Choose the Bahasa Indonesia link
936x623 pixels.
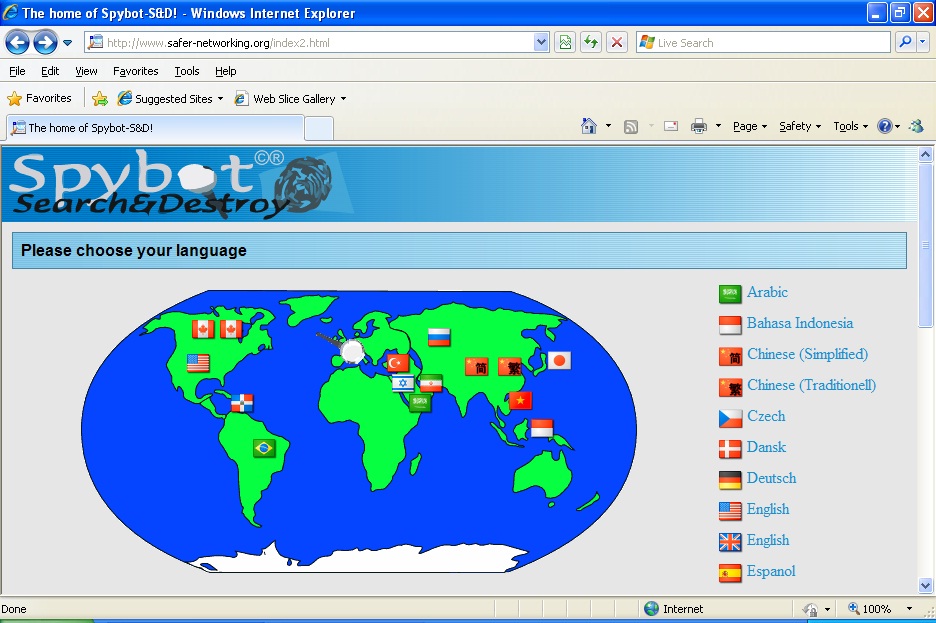[800, 323]
